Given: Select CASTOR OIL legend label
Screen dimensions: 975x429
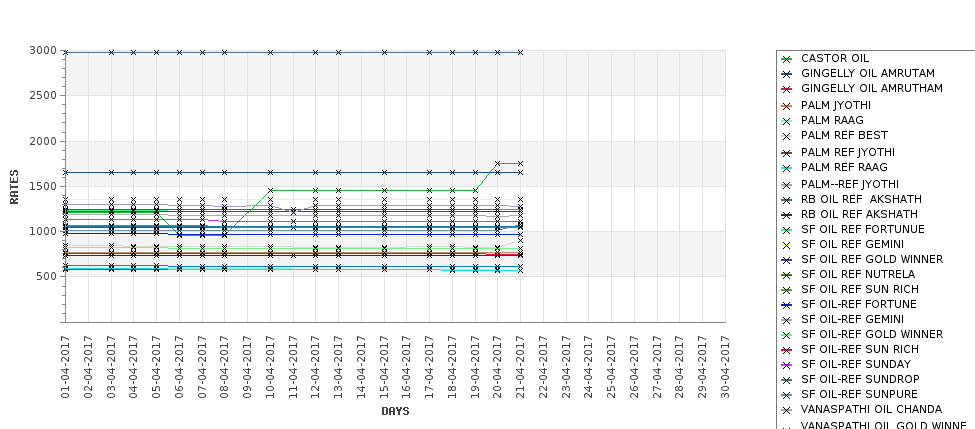Looking at the screenshot, I should click(x=834, y=58).
